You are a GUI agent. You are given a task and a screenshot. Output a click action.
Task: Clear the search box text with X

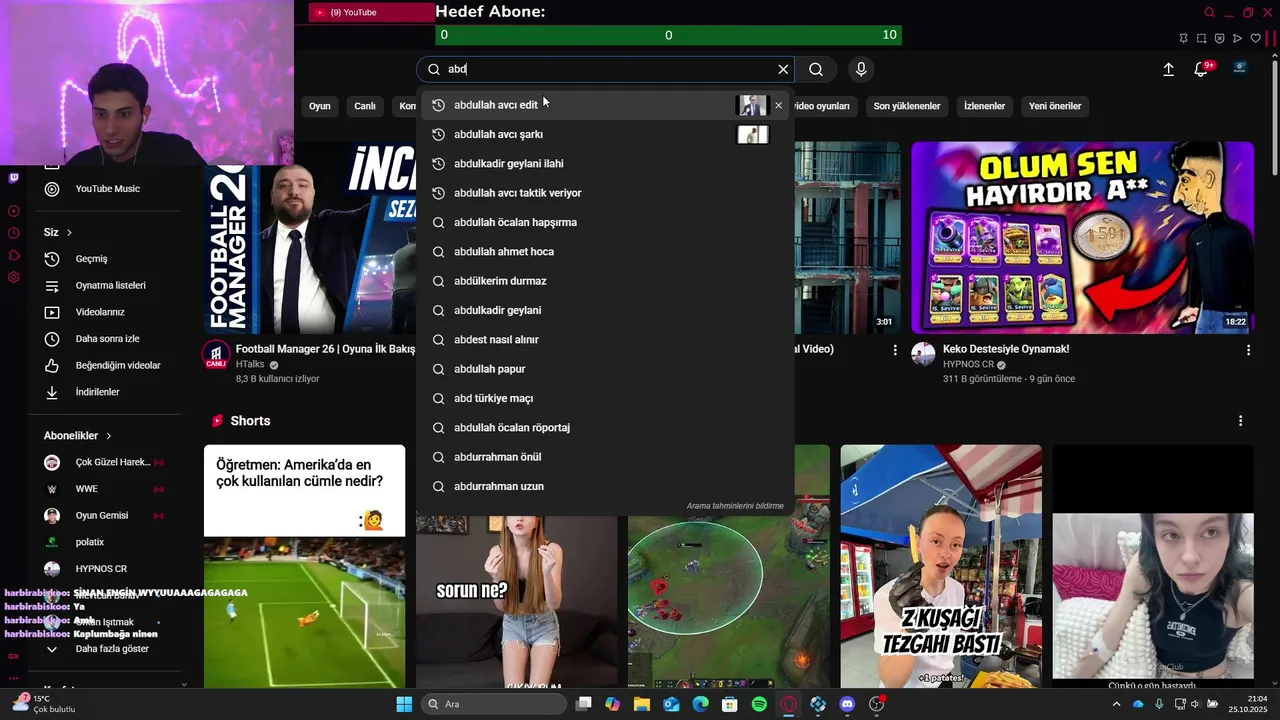coord(783,69)
